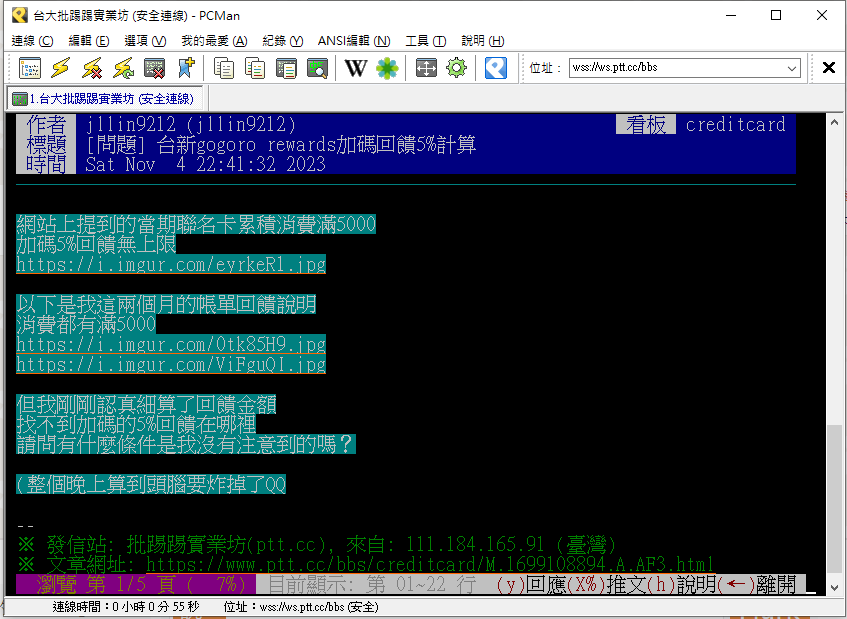The height and width of the screenshot is (619, 847).
Task: Click the Wikipedia W search icon
Action: pos(356,68)
